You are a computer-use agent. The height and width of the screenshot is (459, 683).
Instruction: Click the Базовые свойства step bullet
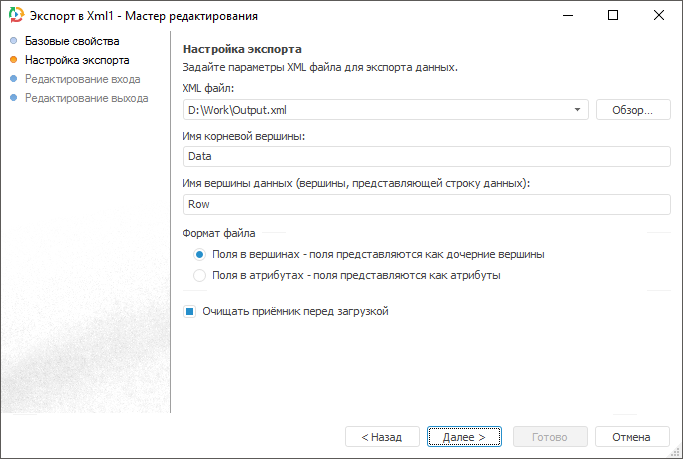13,41
